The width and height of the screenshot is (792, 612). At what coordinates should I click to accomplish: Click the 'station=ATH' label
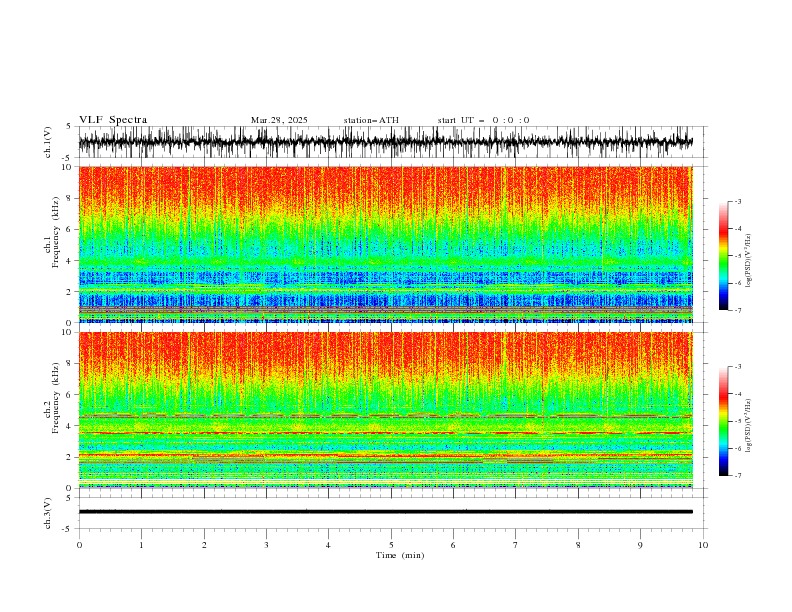point(371,120)
